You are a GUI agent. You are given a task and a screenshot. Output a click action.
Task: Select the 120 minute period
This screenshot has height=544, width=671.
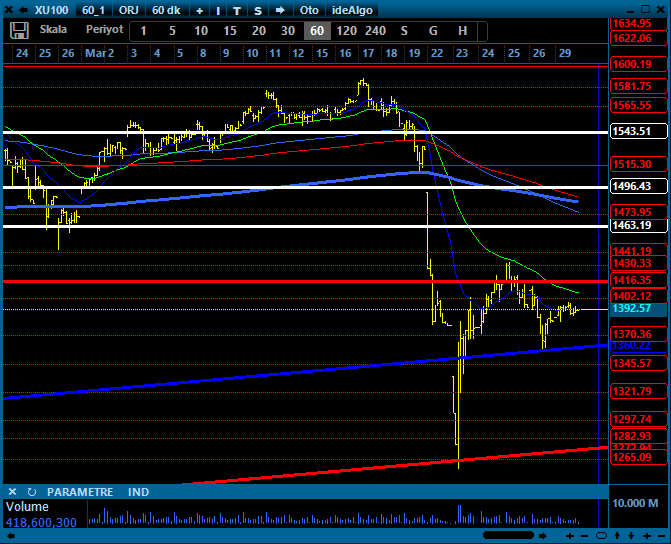tap(346, 31)
